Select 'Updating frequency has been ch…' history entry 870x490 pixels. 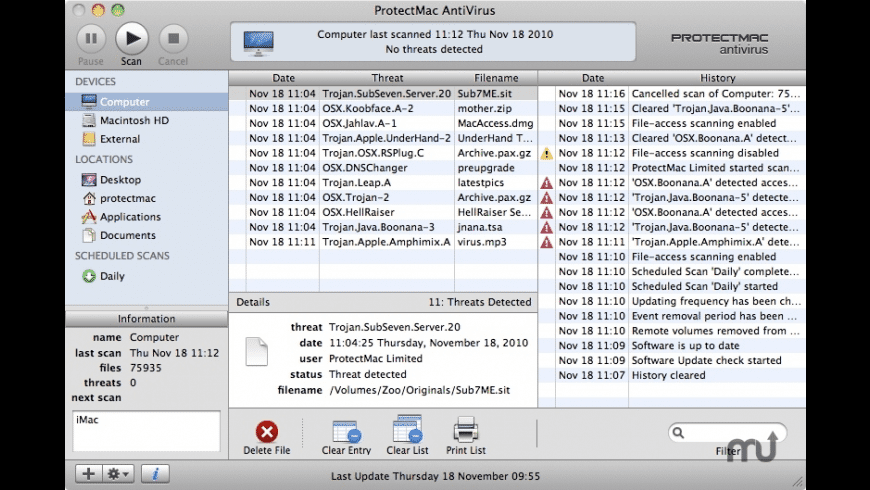[672, 301]
